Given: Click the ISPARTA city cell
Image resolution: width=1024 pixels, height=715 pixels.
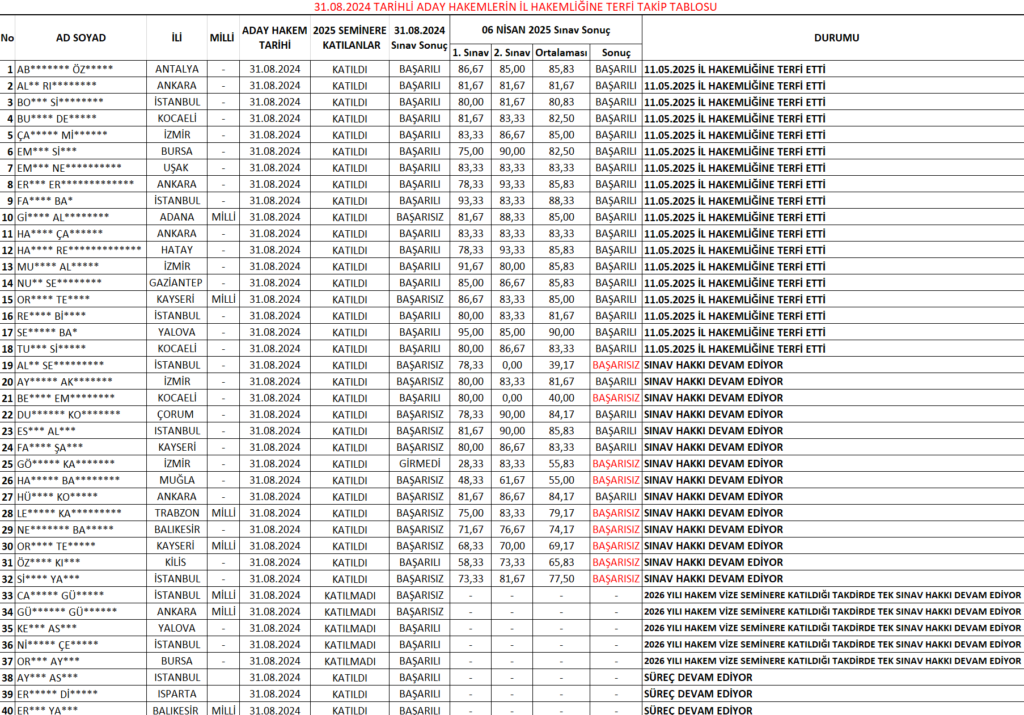Looking at the screenshot, I should coord(176,694).
